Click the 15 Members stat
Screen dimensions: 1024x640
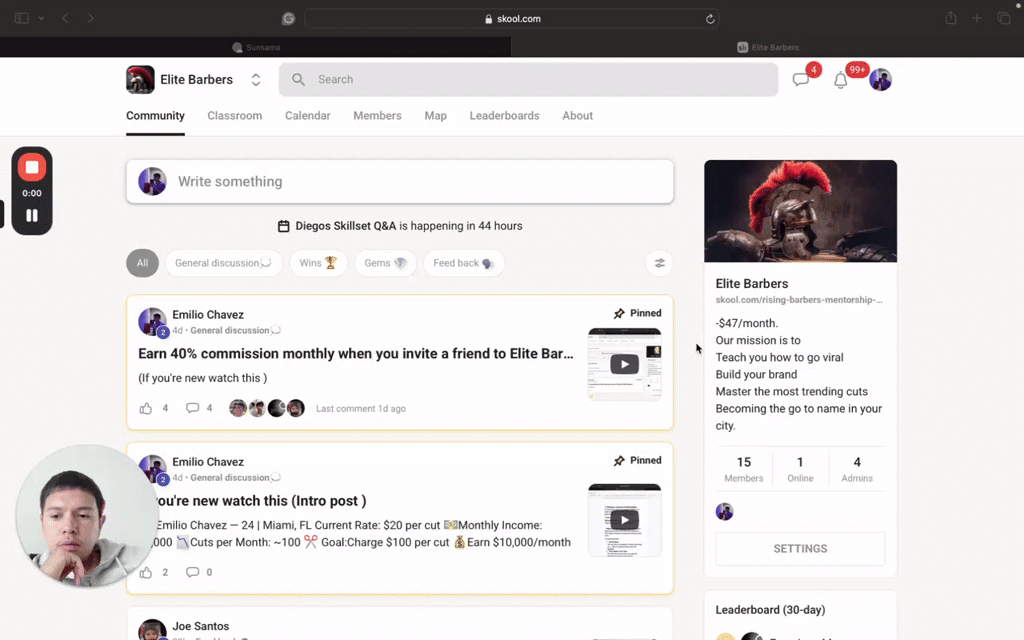(x=743, y=469)
